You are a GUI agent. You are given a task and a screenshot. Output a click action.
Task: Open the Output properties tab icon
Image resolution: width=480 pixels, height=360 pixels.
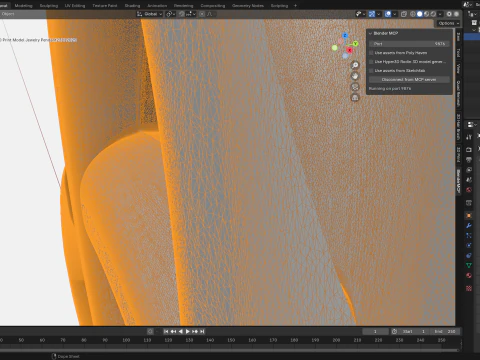coord(469,160)
